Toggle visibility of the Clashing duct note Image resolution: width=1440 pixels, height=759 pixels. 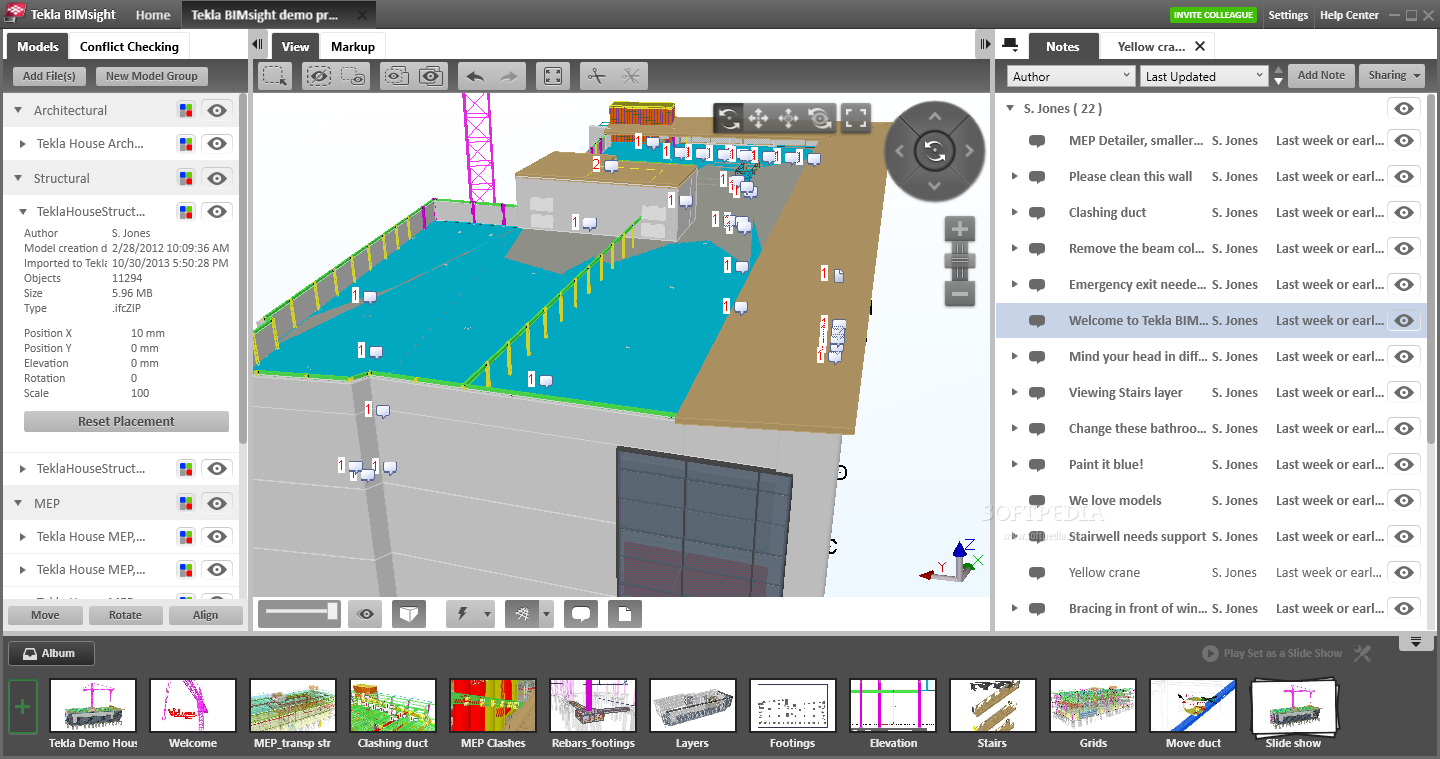tap(1404, 212)
